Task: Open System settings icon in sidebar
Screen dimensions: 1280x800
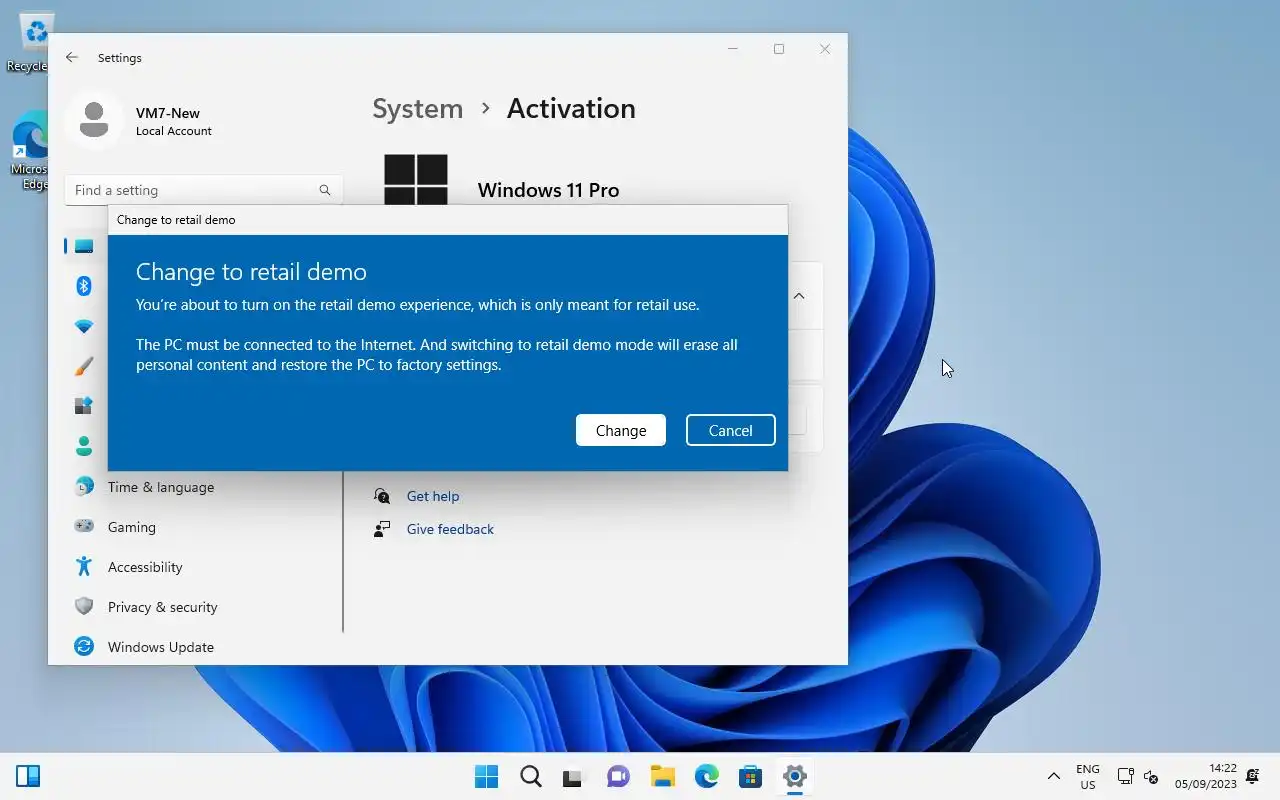Action: (84, 246)
